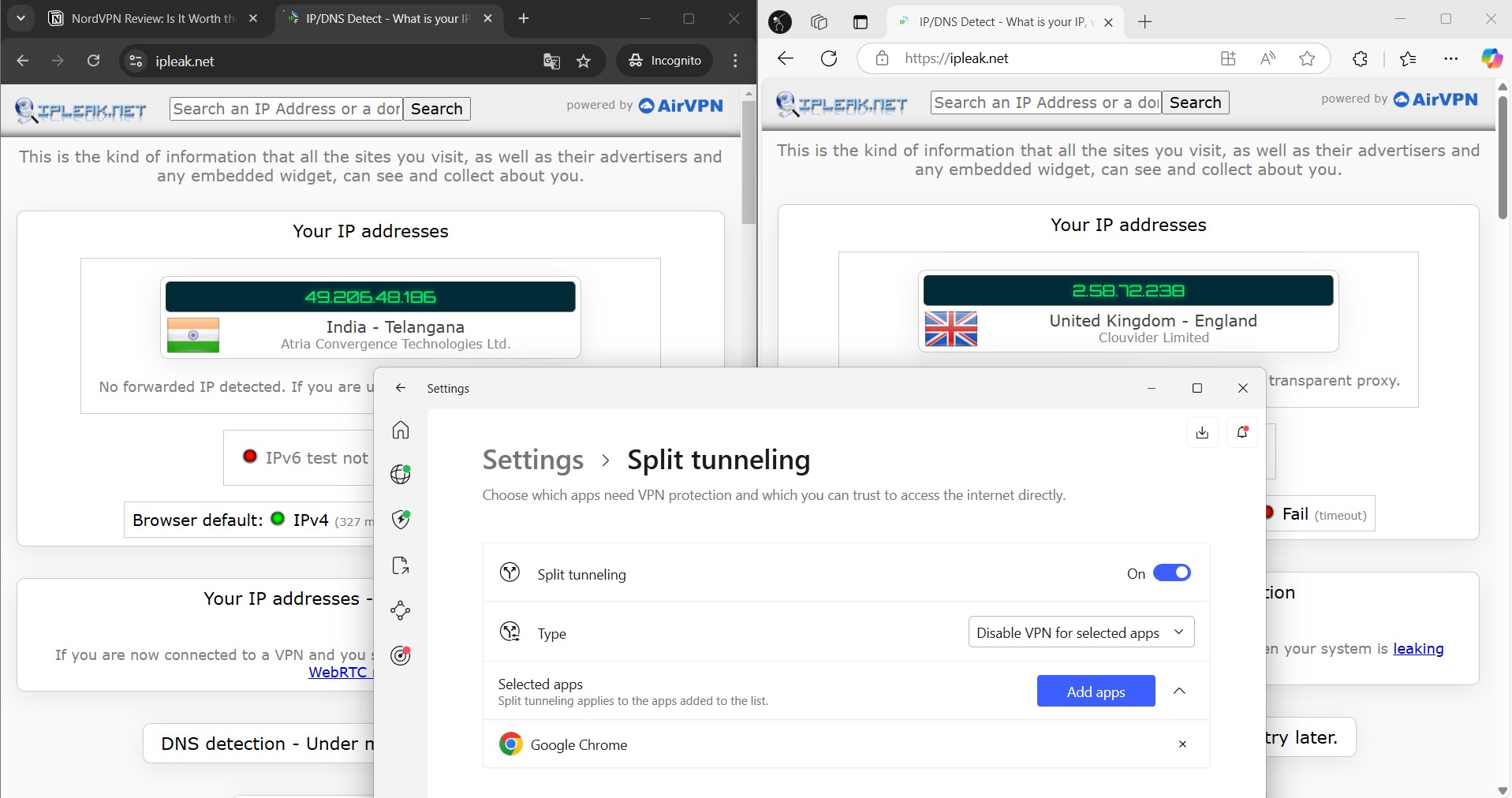Click the translate page icon in Chrome

pyautogui.click(x=551, y=61)
